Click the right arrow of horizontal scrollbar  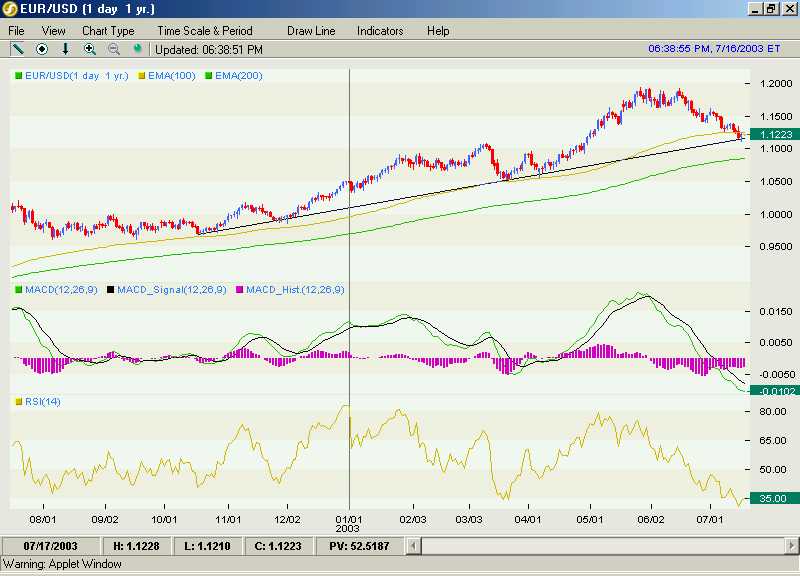[790, 546]
